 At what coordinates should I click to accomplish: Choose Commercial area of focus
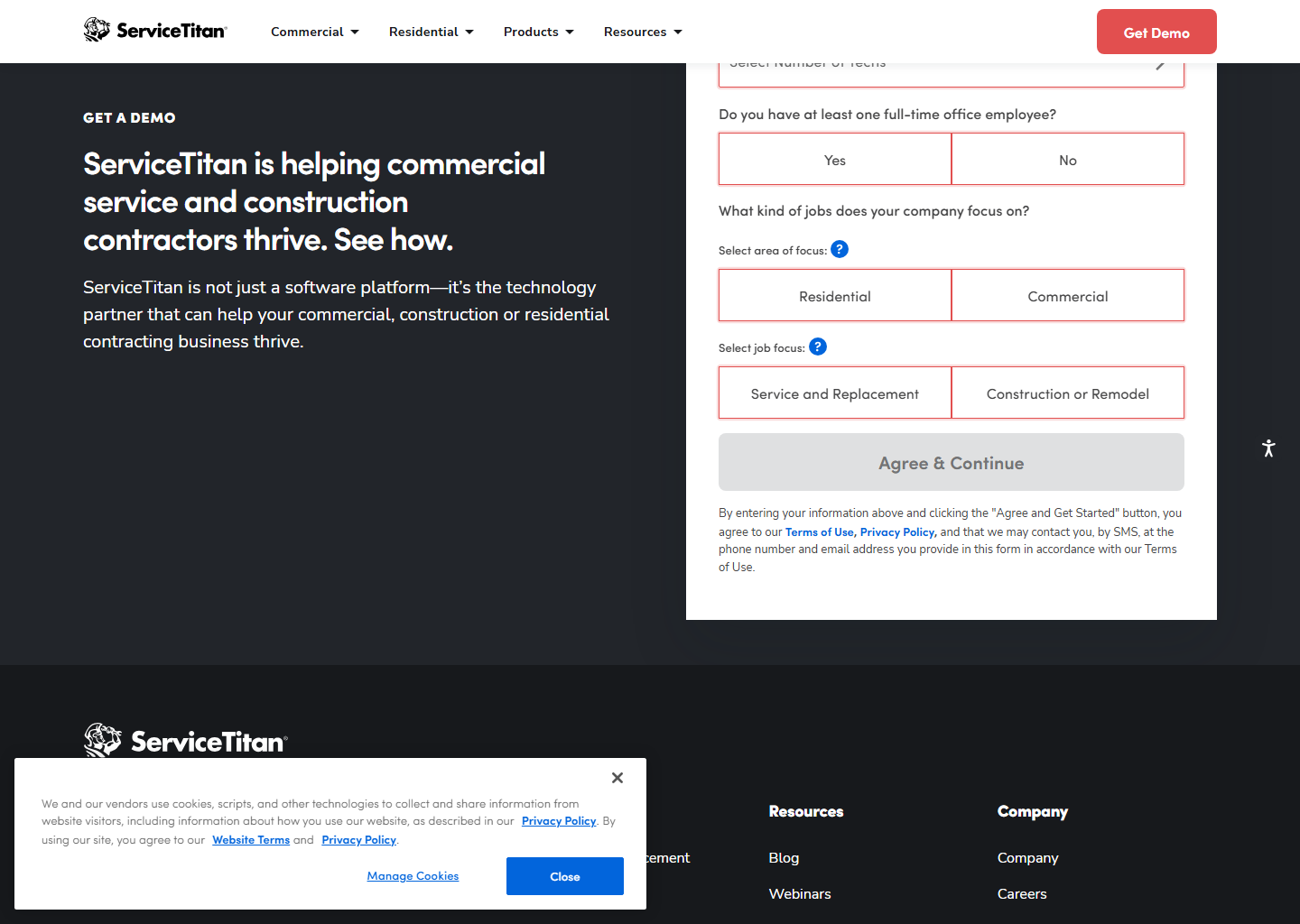(1068, 296)
